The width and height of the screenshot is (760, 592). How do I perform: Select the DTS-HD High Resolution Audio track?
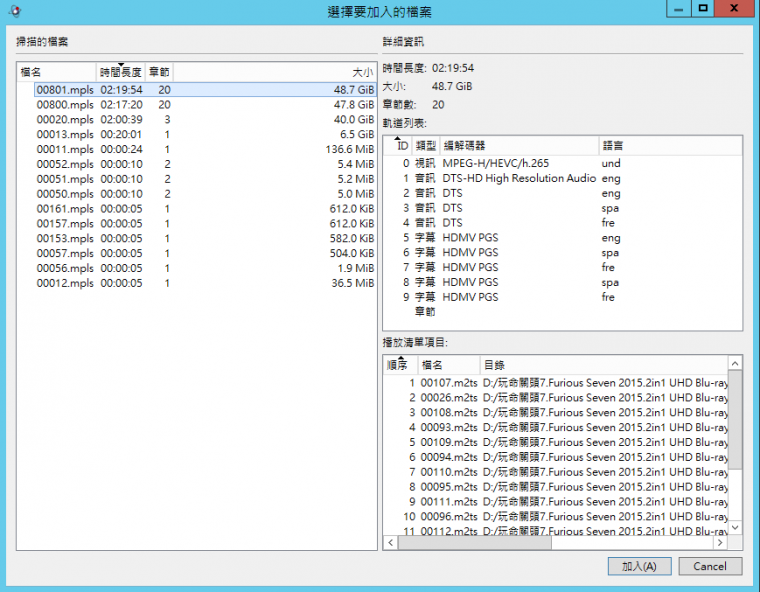(x=563, y=178)
